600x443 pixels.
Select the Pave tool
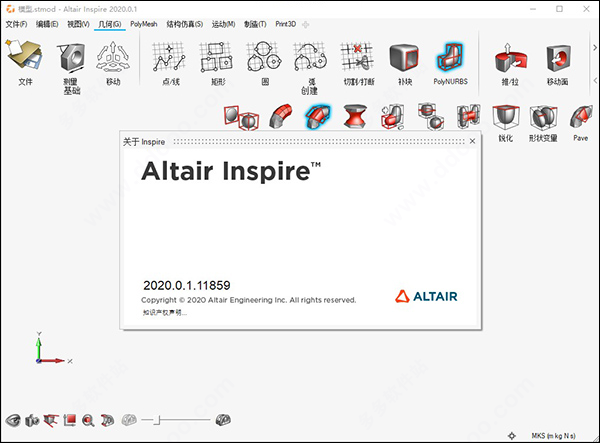point(581,117)
